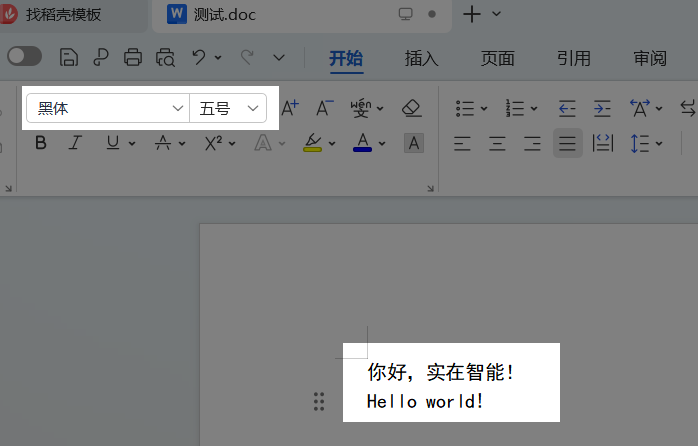The width and height of the screenshot is (698, 446).
Task: Toggle Italic formatting
Action: click(x=74, y=143)
